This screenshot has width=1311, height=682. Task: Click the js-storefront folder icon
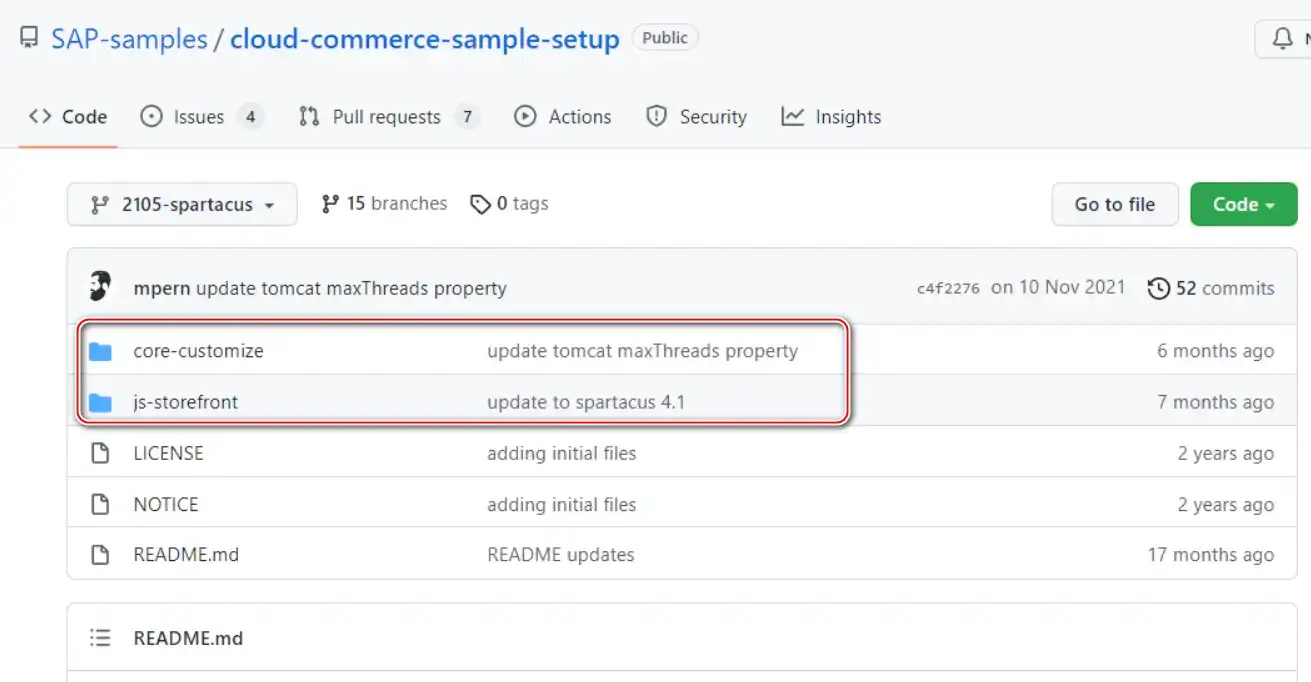pos(100,403)
